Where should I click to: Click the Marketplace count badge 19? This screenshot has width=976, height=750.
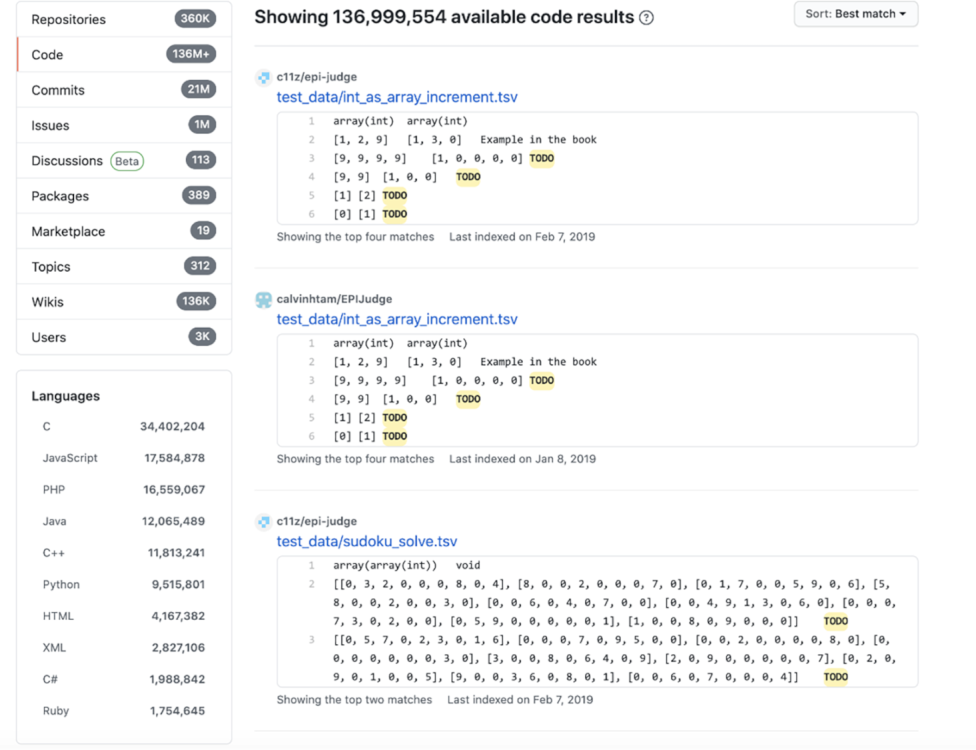click(x=203, y=231)
